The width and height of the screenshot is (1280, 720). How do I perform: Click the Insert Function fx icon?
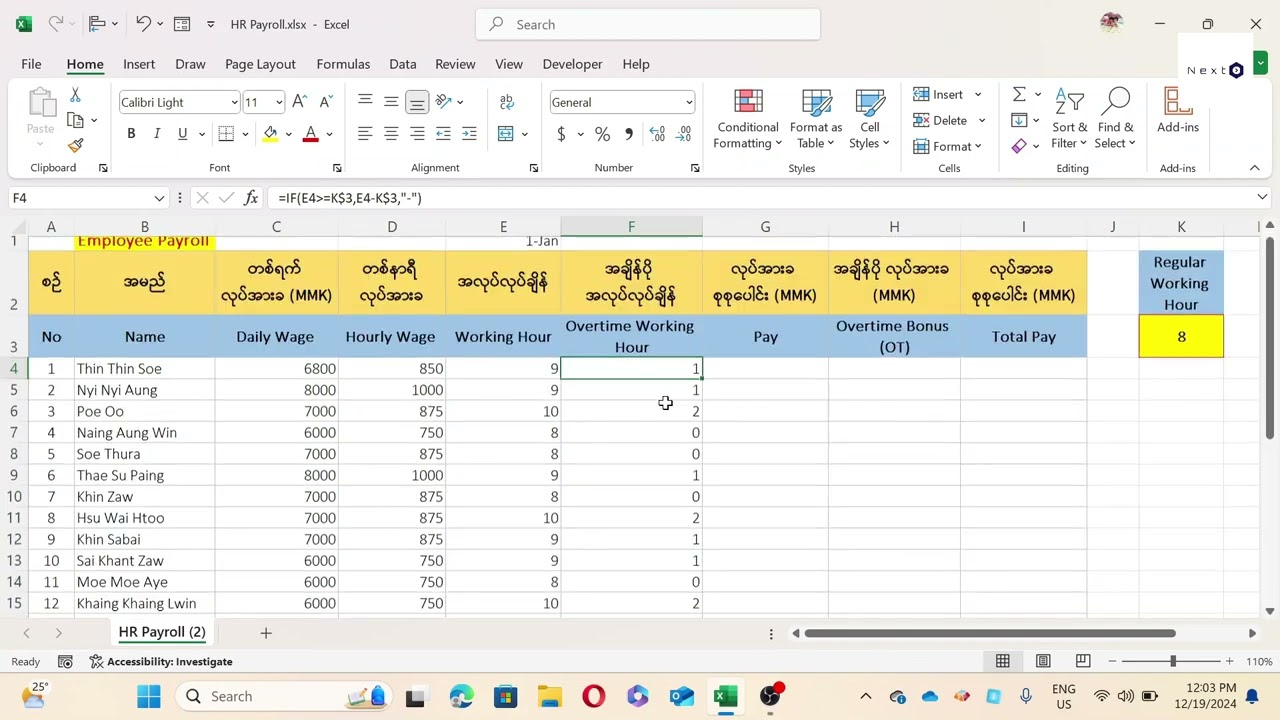click(251, 198)
